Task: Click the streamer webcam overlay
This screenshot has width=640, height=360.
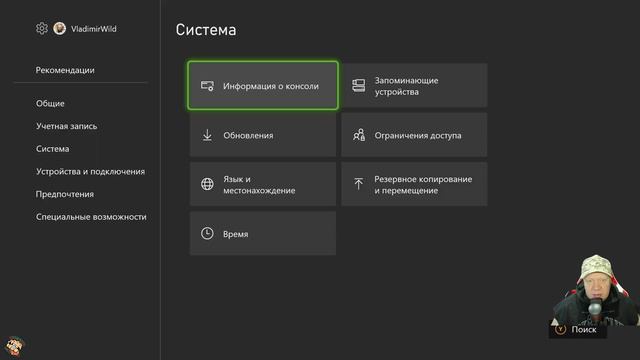Action: (596, 290)
